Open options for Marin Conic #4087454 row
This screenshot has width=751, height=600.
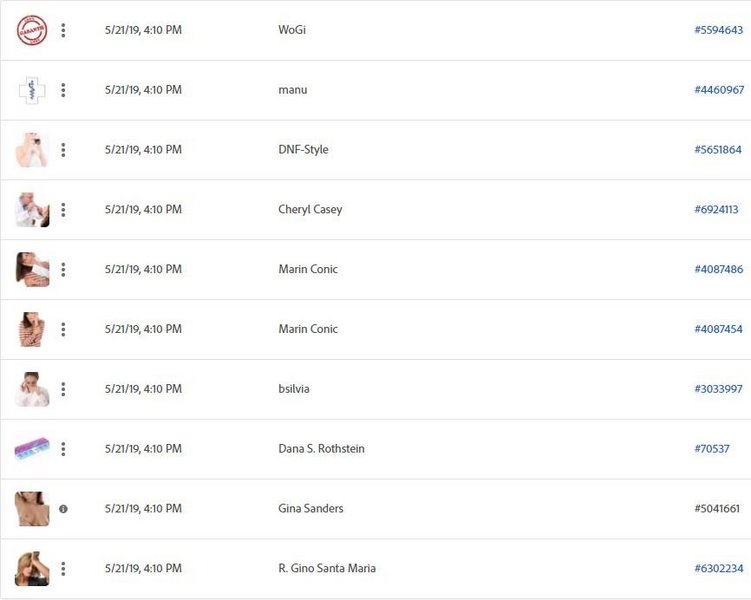(63, 329)
